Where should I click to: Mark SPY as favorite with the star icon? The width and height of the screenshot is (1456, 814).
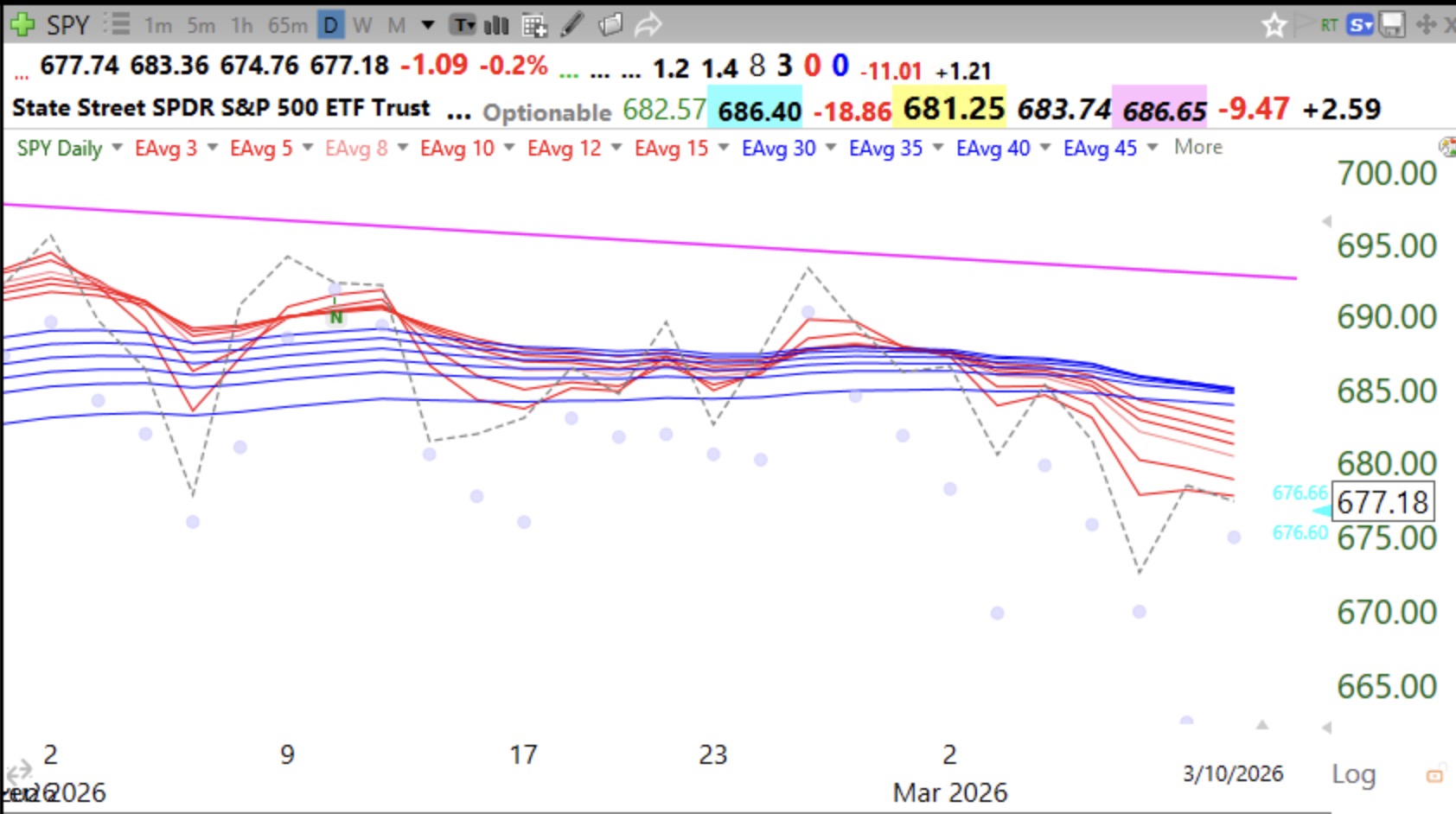1274,25
